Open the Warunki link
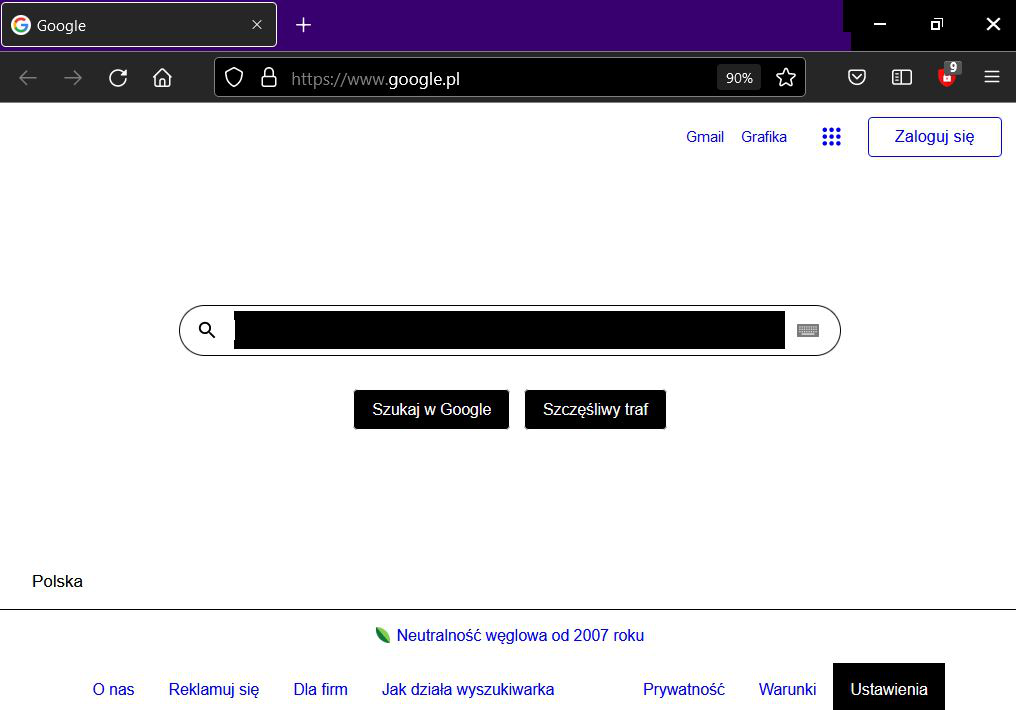The width and height of the screenshot is (1016, 710). 787,689
